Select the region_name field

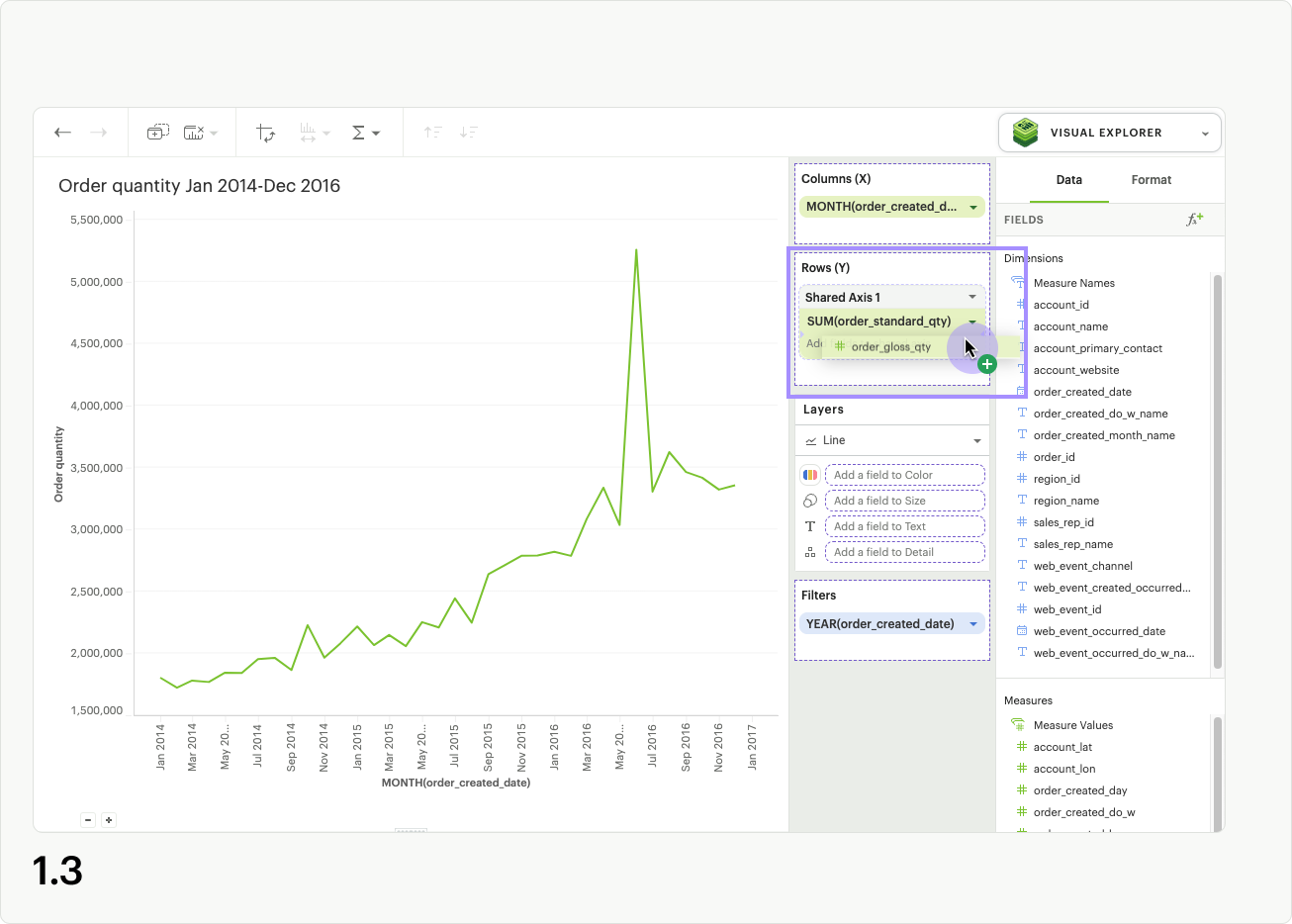(x=1065, y=501)
